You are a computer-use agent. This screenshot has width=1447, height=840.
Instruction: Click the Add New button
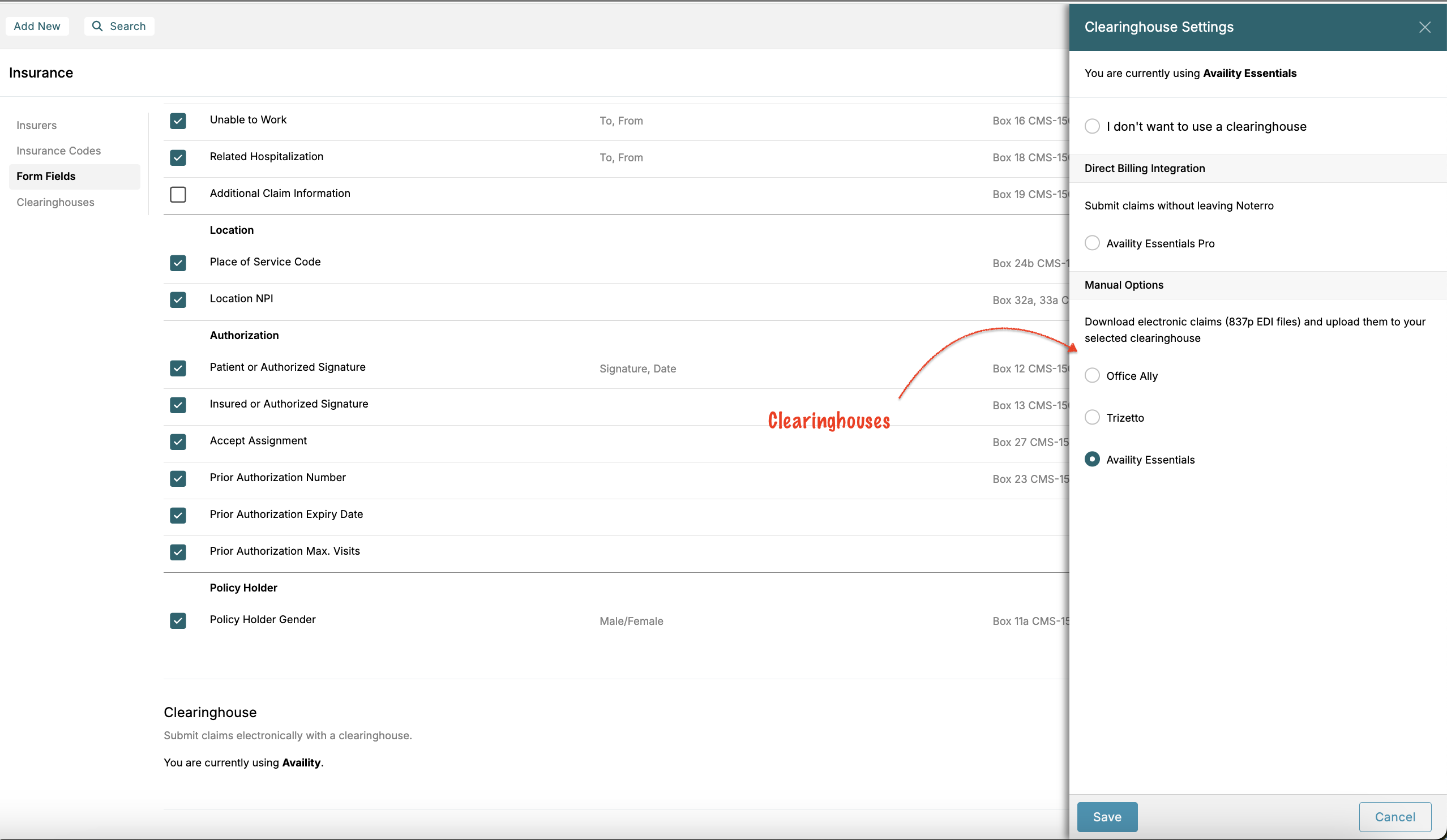point(37,26)
